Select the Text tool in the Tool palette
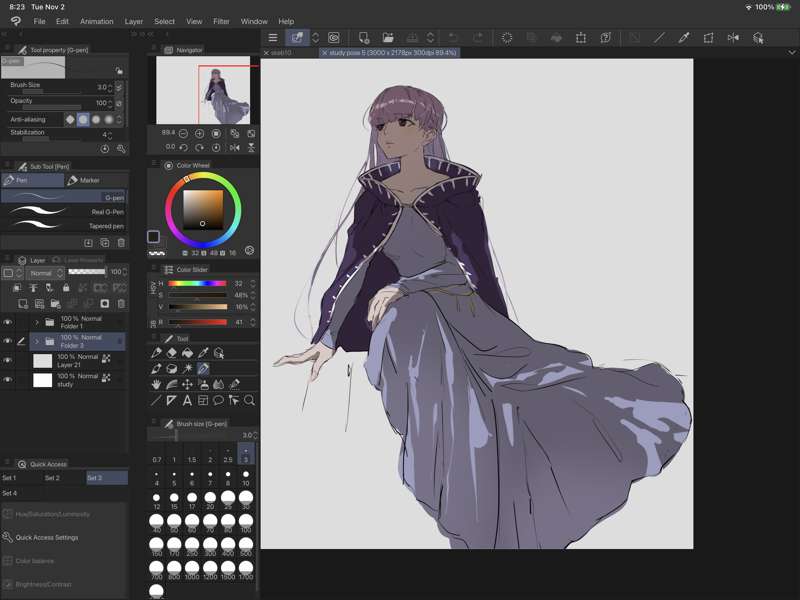The width and height of the screenshot is (800, 600). point(187,401)
